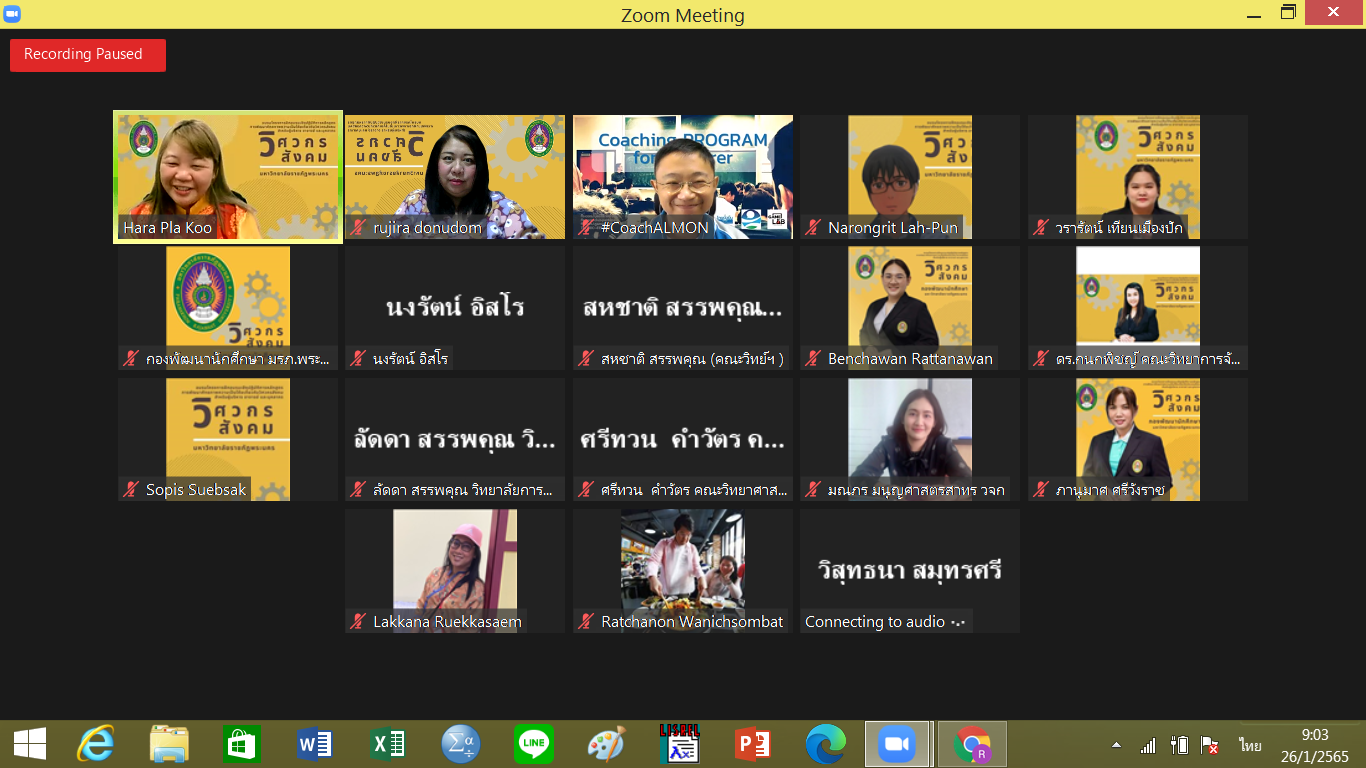Select Lakkana Ruekkasaem's video tile

[455, 571]
